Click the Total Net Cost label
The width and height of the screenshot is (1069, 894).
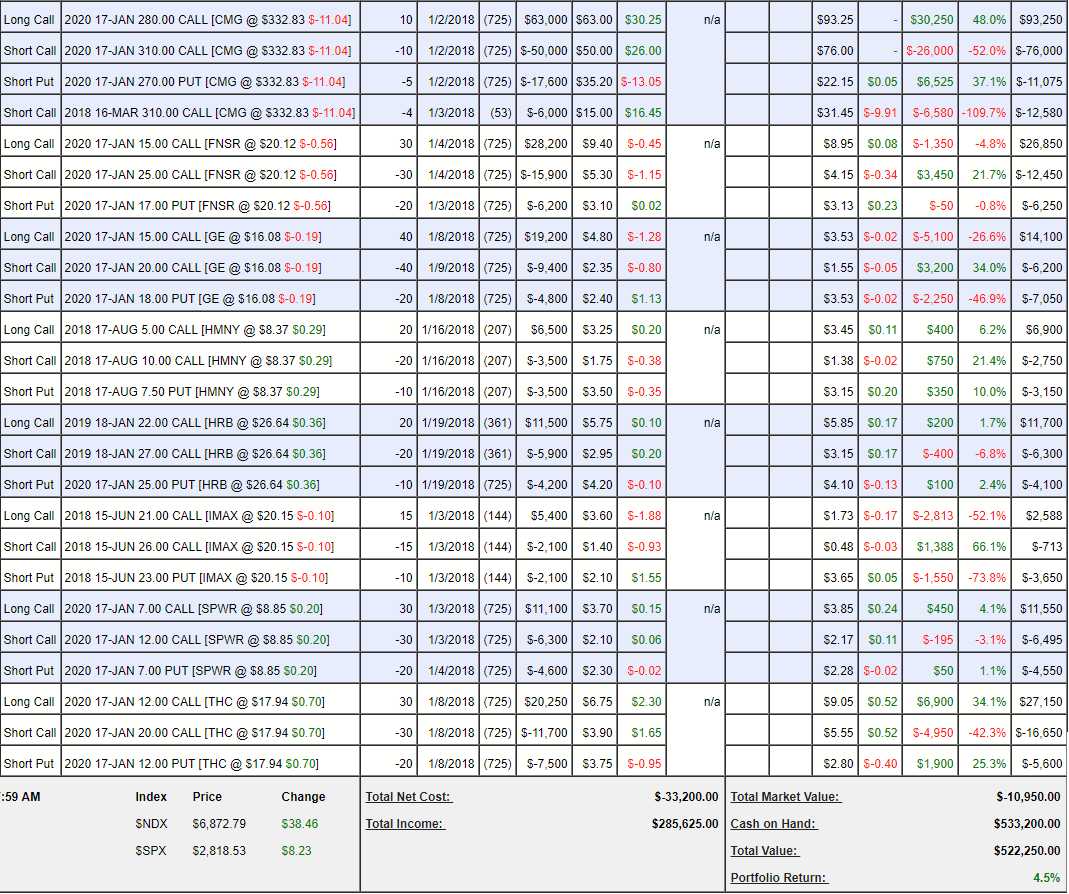pos(409,797)
